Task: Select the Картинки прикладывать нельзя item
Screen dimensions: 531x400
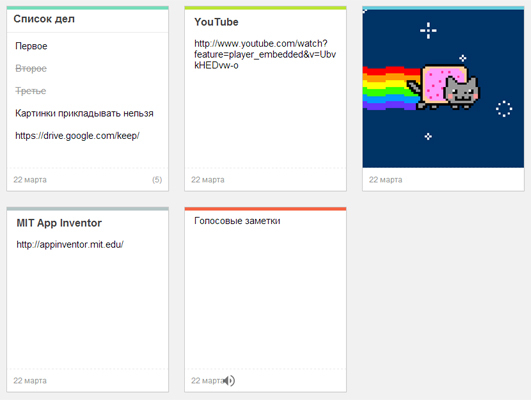Action: tap(84, 113)
